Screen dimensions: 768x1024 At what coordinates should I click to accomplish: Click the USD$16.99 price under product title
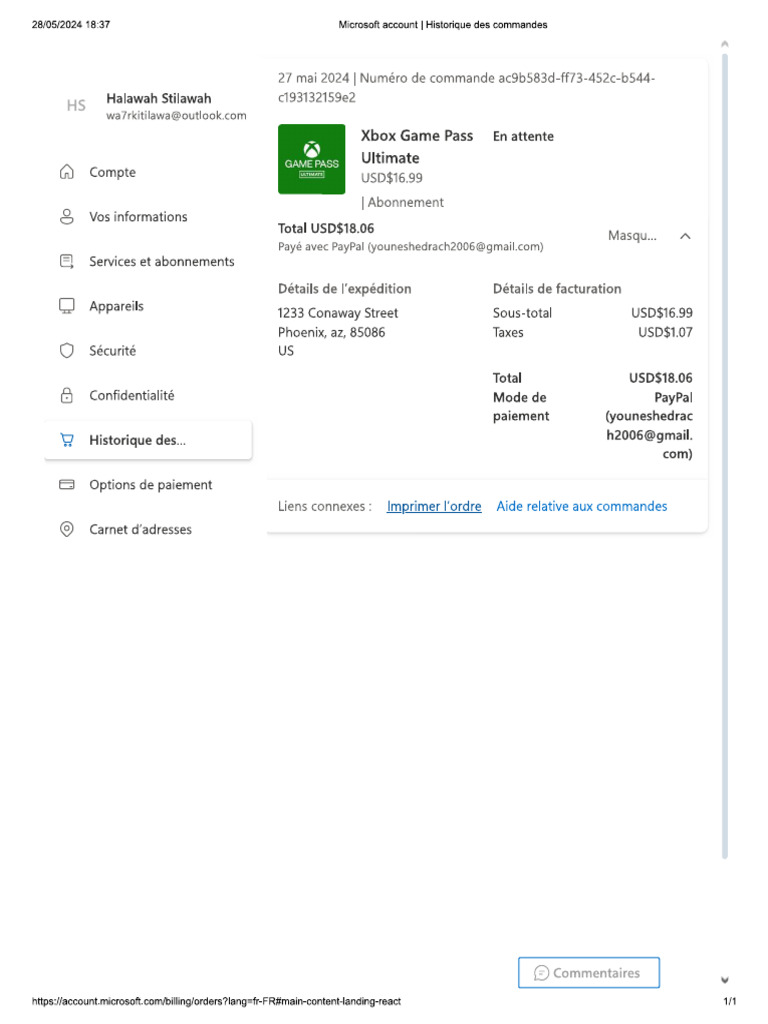pyautogui.click(x=392, y=178)
